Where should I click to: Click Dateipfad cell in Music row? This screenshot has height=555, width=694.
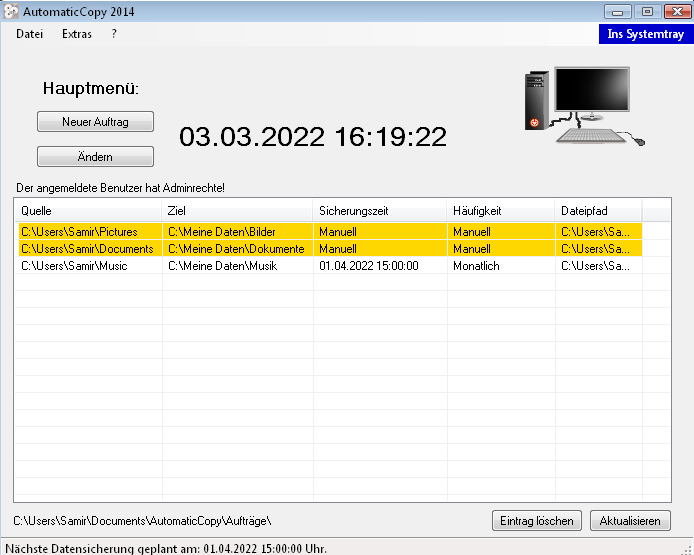click(598, 266)
